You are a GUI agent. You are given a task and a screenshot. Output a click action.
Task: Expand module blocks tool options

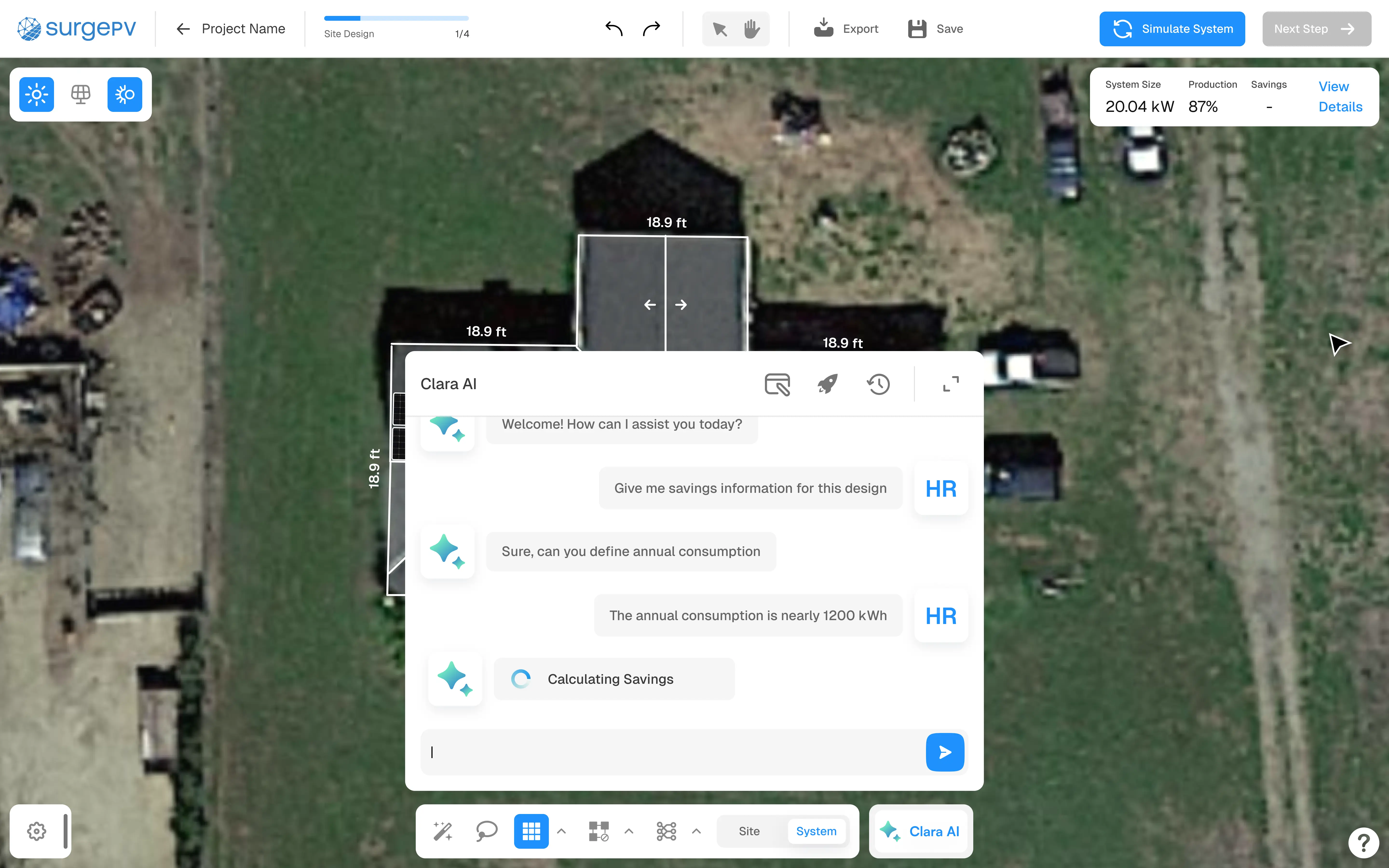(629, 831)
